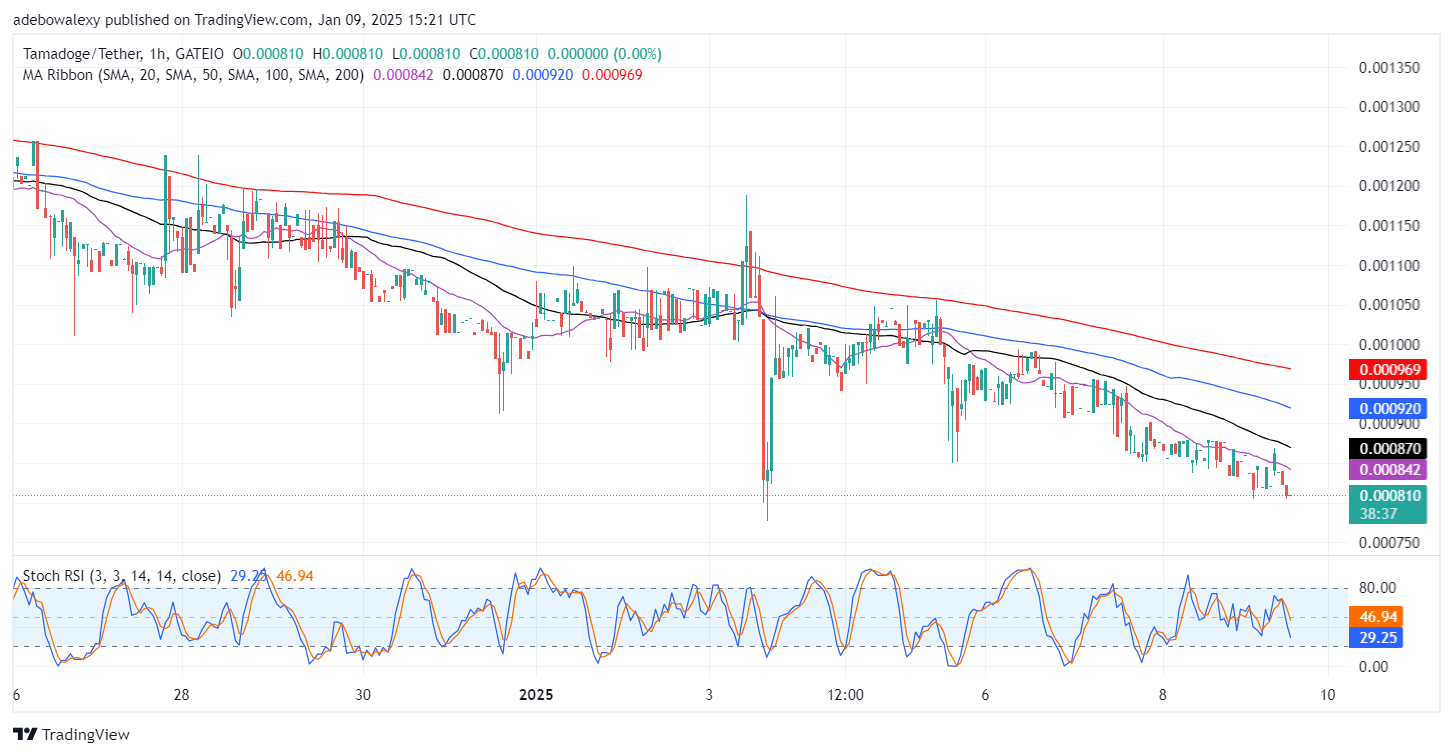Image resolution: width=1453 pixels, height=756 pixels.
Task: Click the orange 46.94 Stoch RSI legend value
Action: 293,576
